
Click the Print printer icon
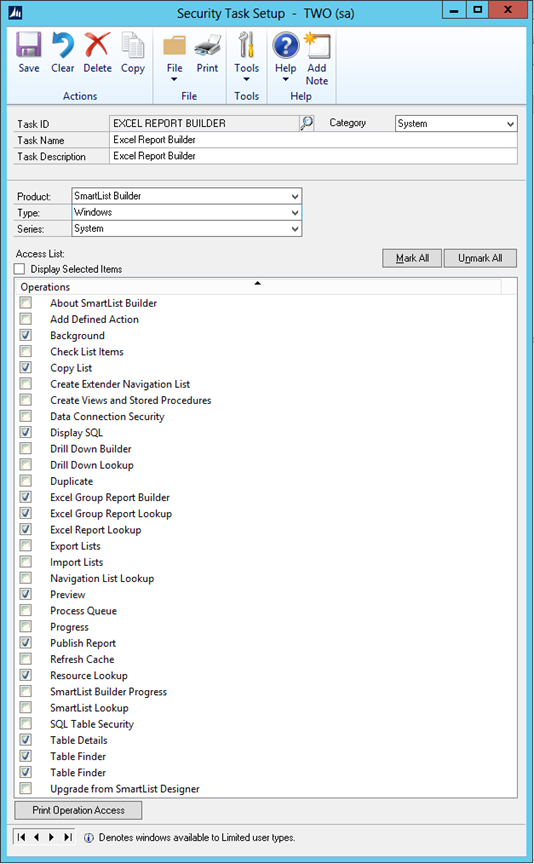207,45
